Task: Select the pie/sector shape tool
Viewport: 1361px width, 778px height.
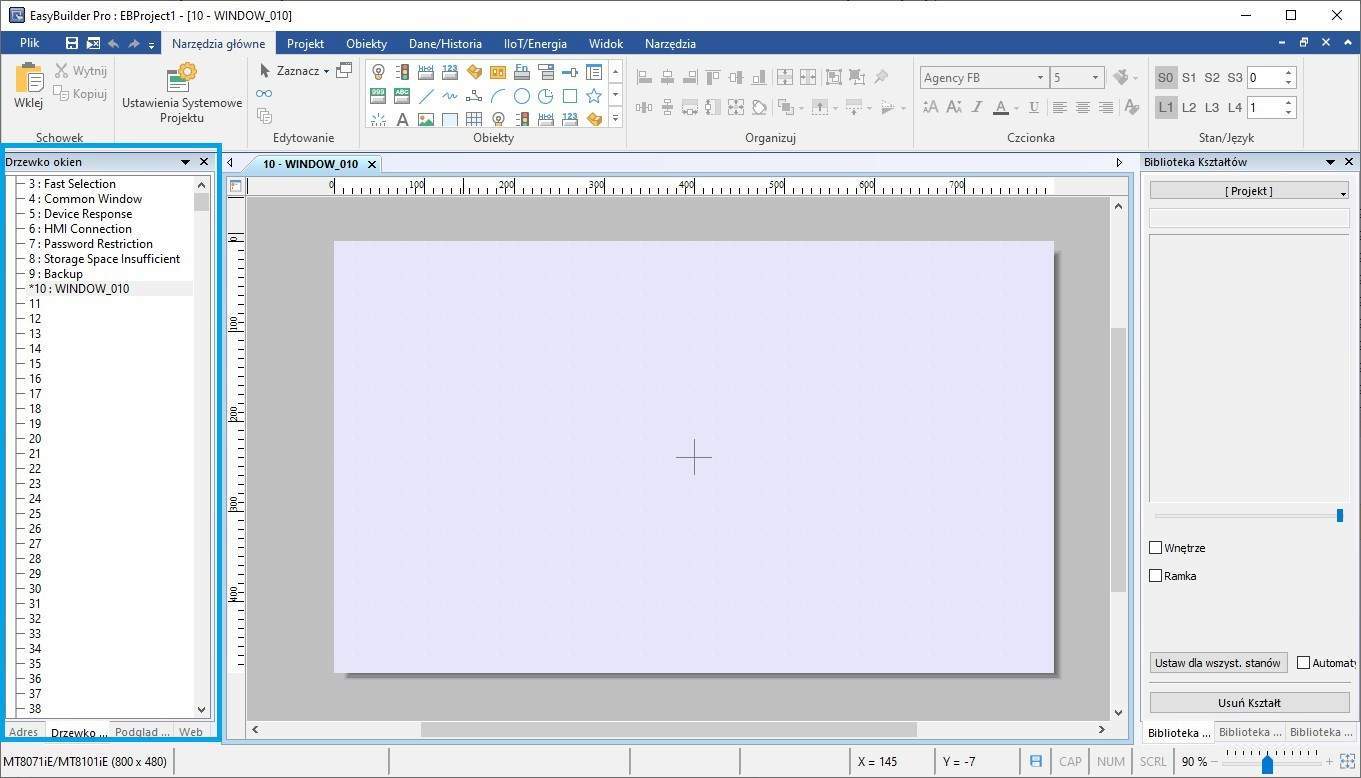Action: [546, 96]
